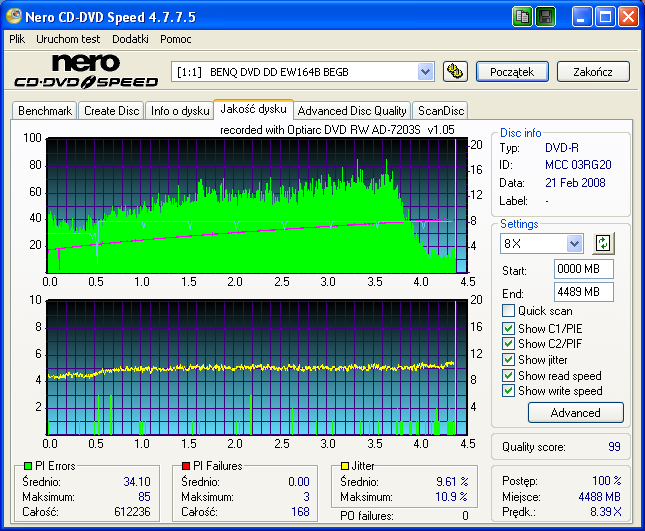The height and width of the screenshot is (531, 645).
Task: Switch to the ScanDisc tab
Action: pos(441,111)
